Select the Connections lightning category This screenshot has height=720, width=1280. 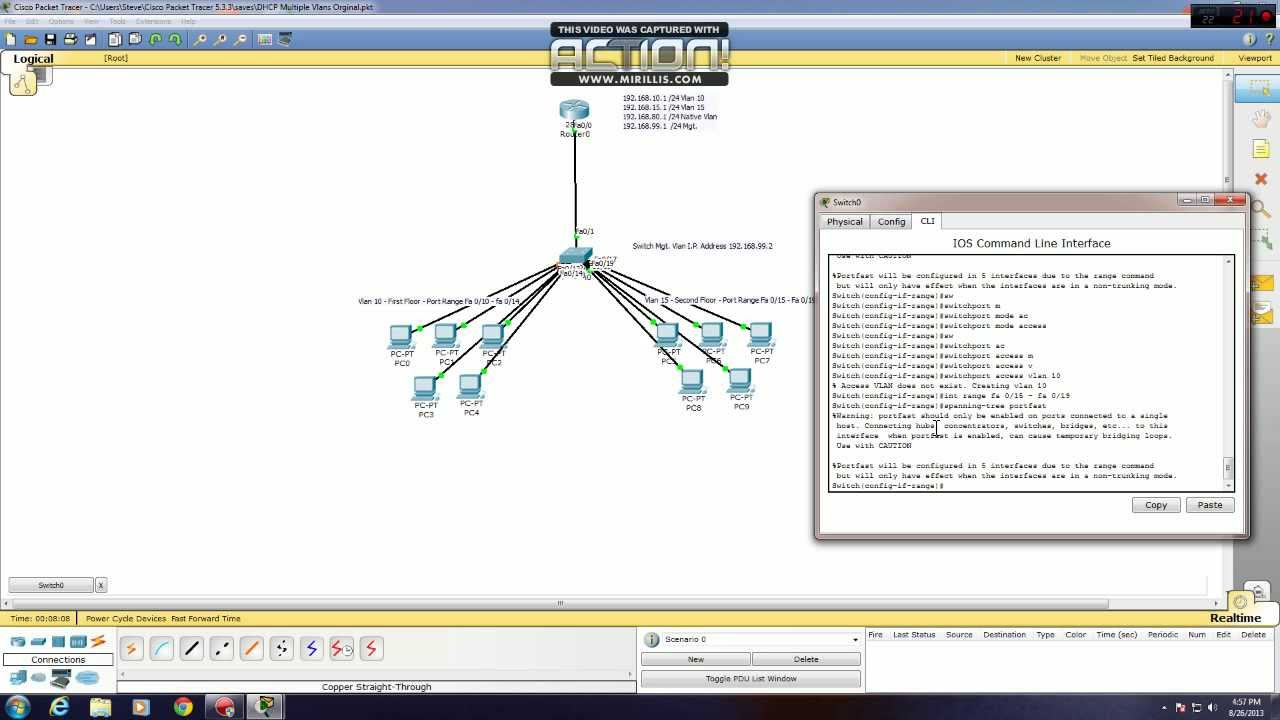tap(98, 641)
